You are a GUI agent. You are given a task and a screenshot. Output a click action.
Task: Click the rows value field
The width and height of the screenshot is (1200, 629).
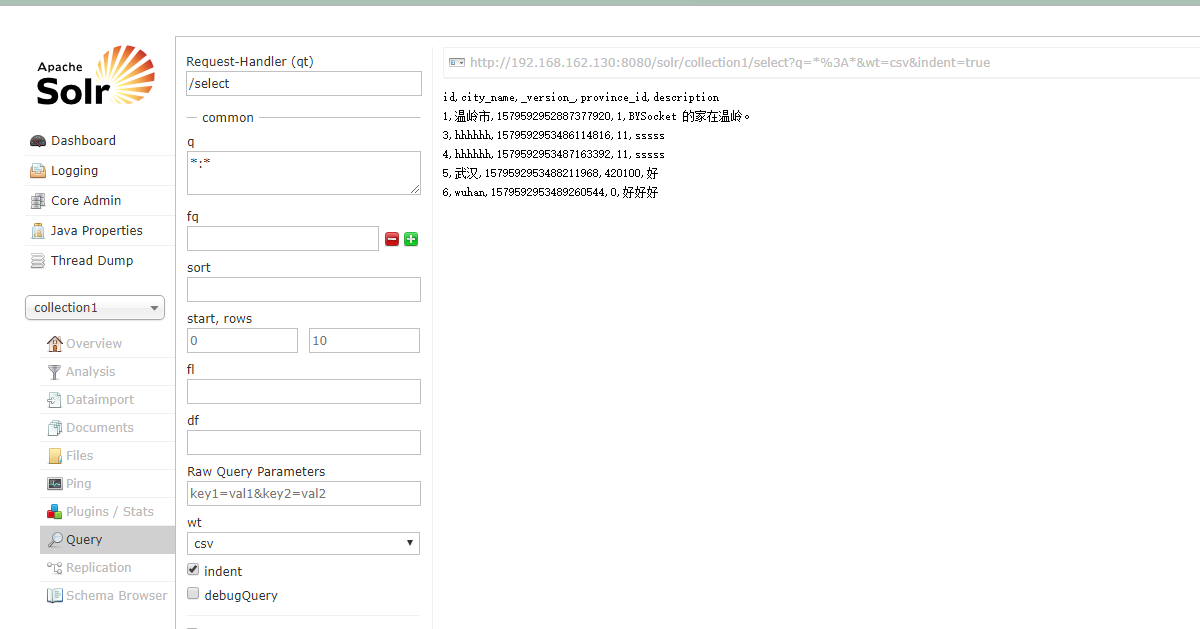364,341
